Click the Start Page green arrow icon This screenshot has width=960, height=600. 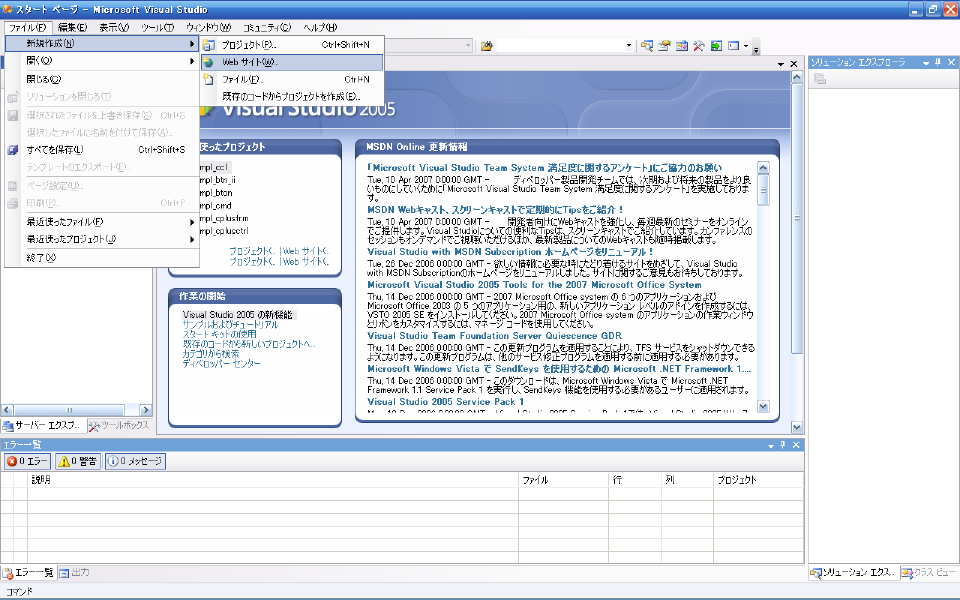tap(716, 46)
